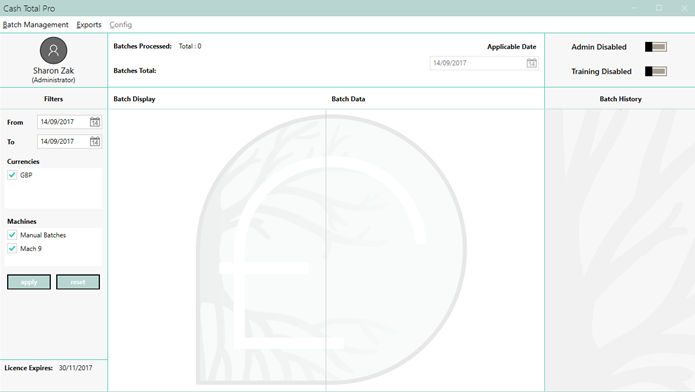The width and height of the screenshot is (695, 392).
Task: Click the apply filters button
Action: (29, 282)
